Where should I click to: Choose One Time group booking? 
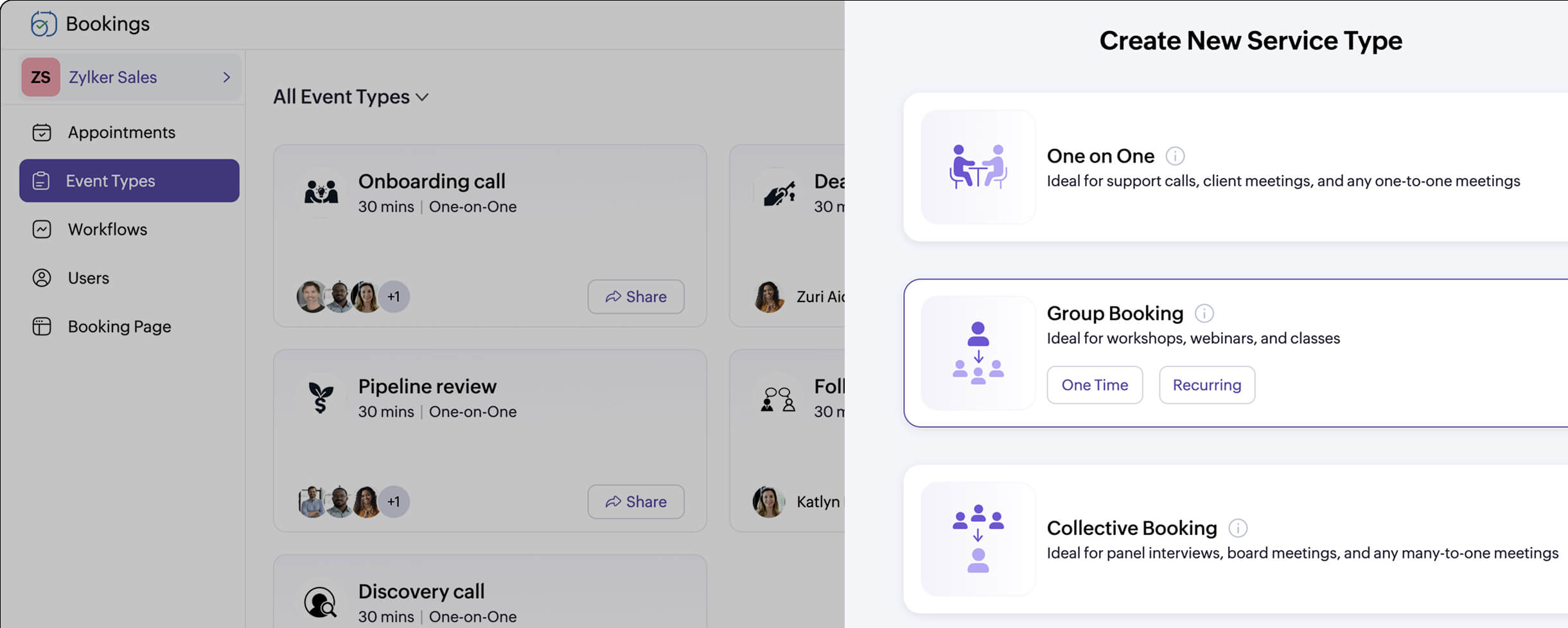1095,385
